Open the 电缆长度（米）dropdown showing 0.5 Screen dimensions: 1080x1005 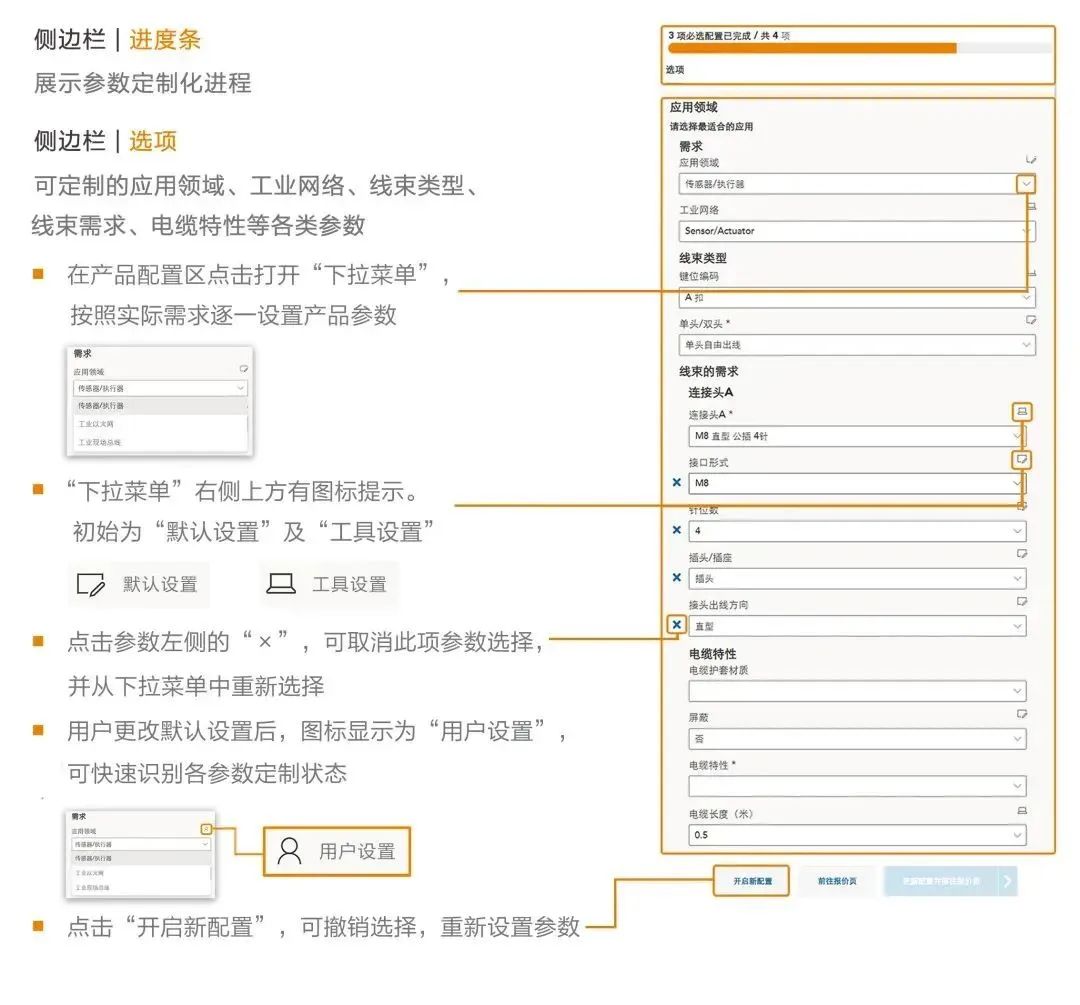click(856, 834)
